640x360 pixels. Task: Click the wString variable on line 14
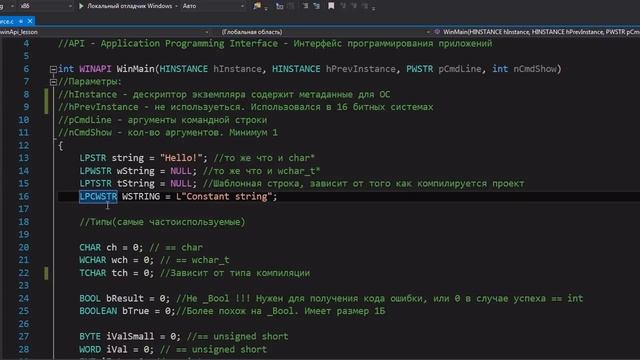tap(136, 171)
